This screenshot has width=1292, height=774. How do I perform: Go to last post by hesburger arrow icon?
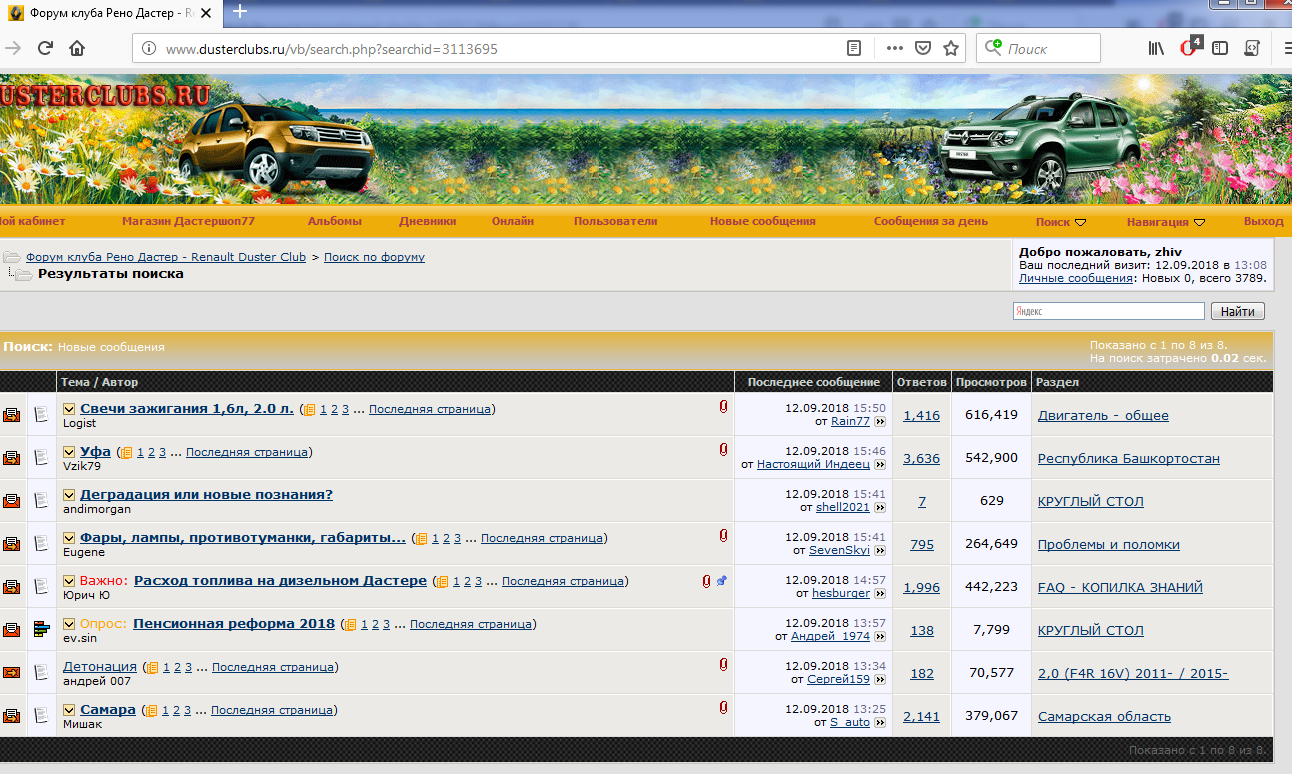pos(880,594)
